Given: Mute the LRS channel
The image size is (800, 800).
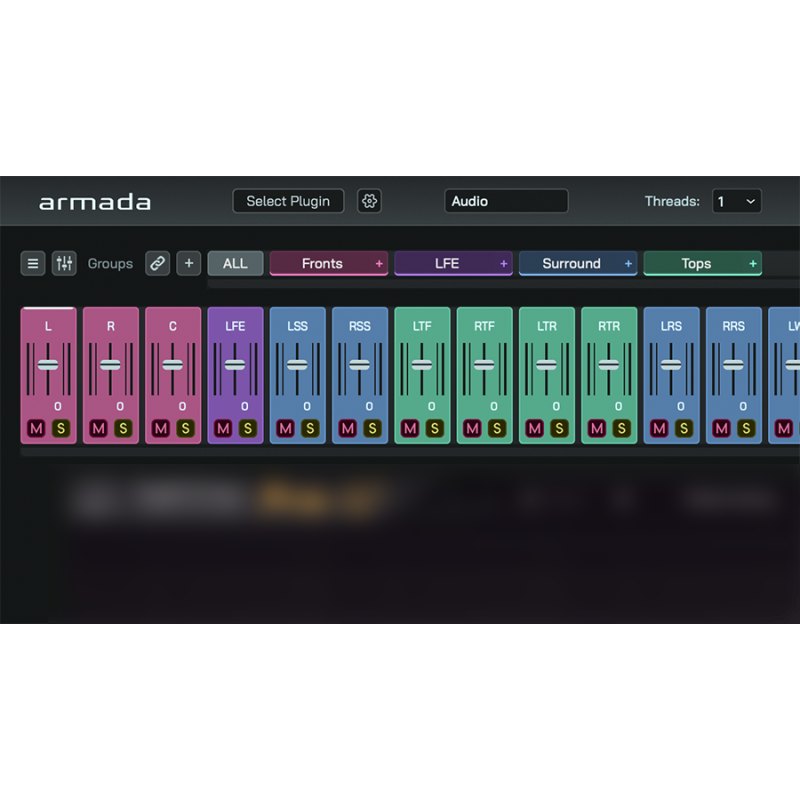Looking at the screenshot, I should pos(659,428).
